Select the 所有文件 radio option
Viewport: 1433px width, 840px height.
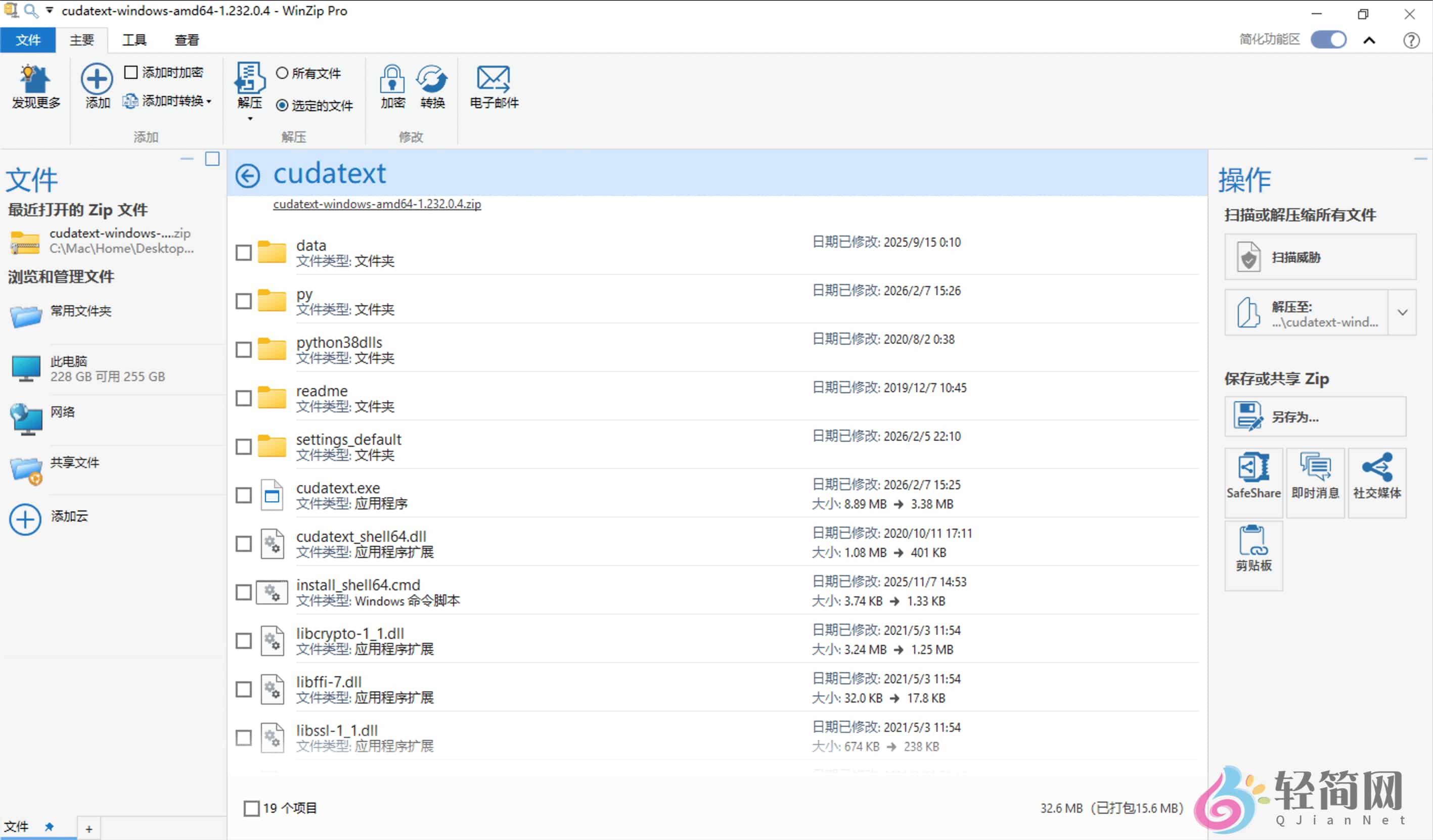pos(283,73)
